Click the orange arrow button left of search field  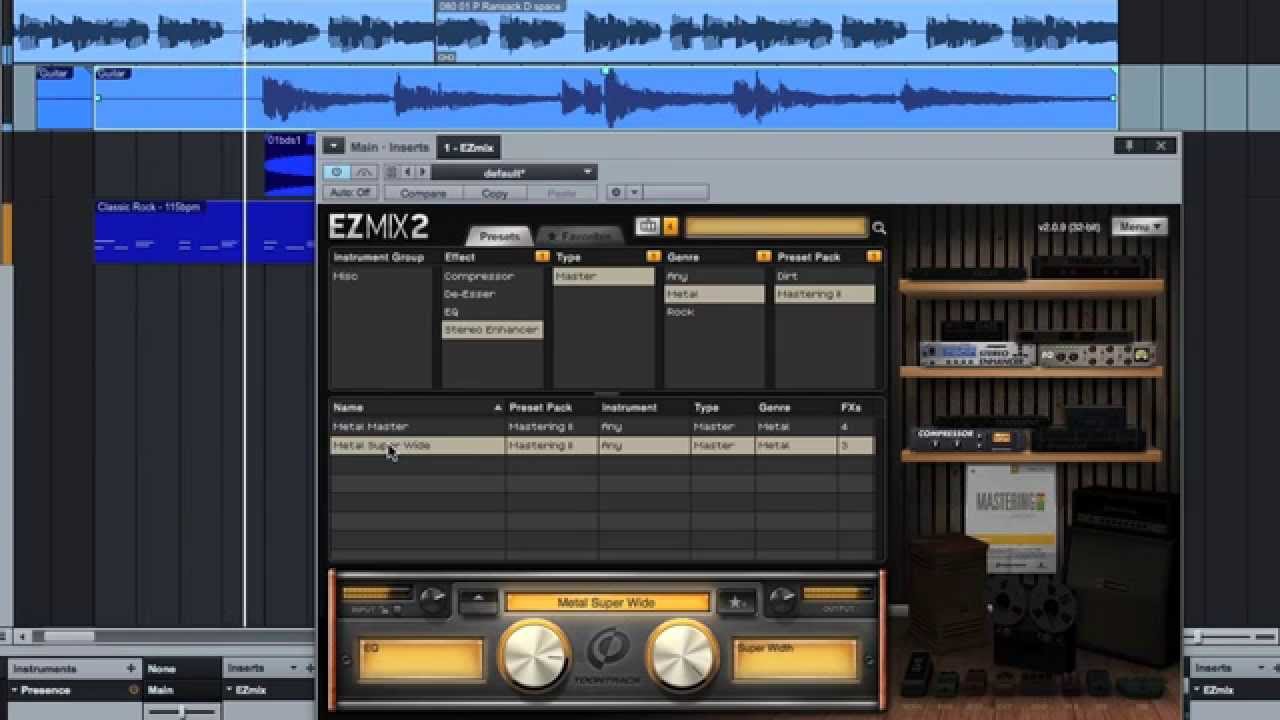pos(671,227)
